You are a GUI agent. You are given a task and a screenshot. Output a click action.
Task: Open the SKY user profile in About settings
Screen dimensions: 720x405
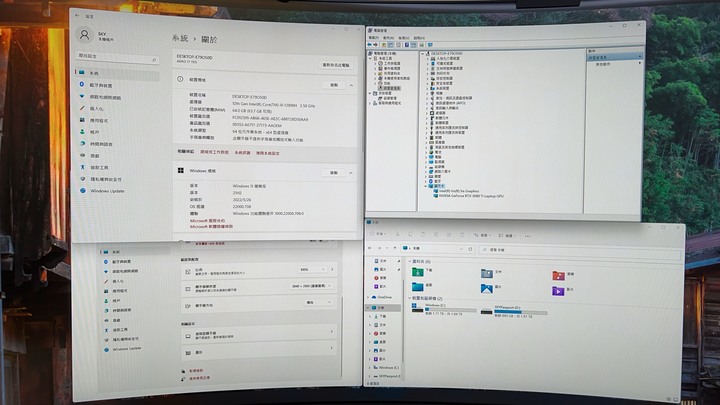pyautogui.click(x=96, y=35)
